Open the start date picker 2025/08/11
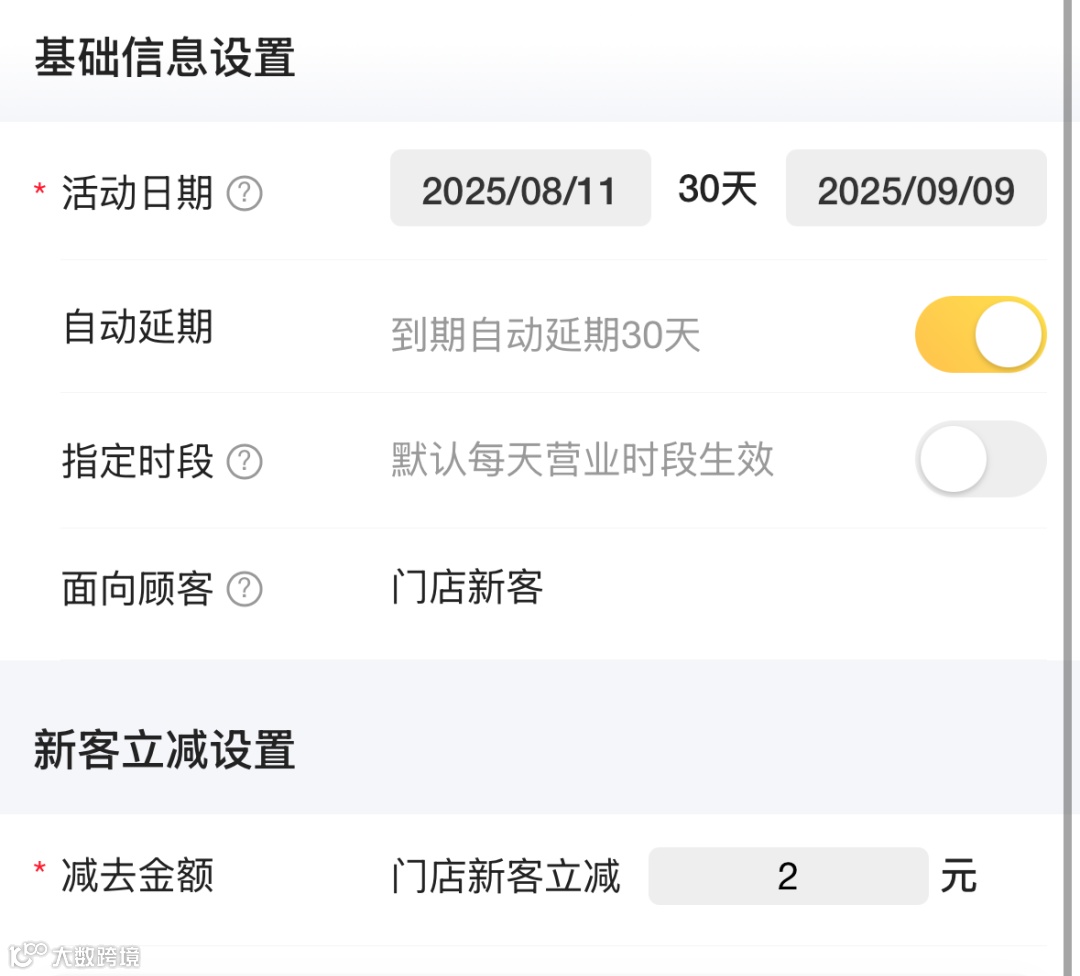 point(520,189)
